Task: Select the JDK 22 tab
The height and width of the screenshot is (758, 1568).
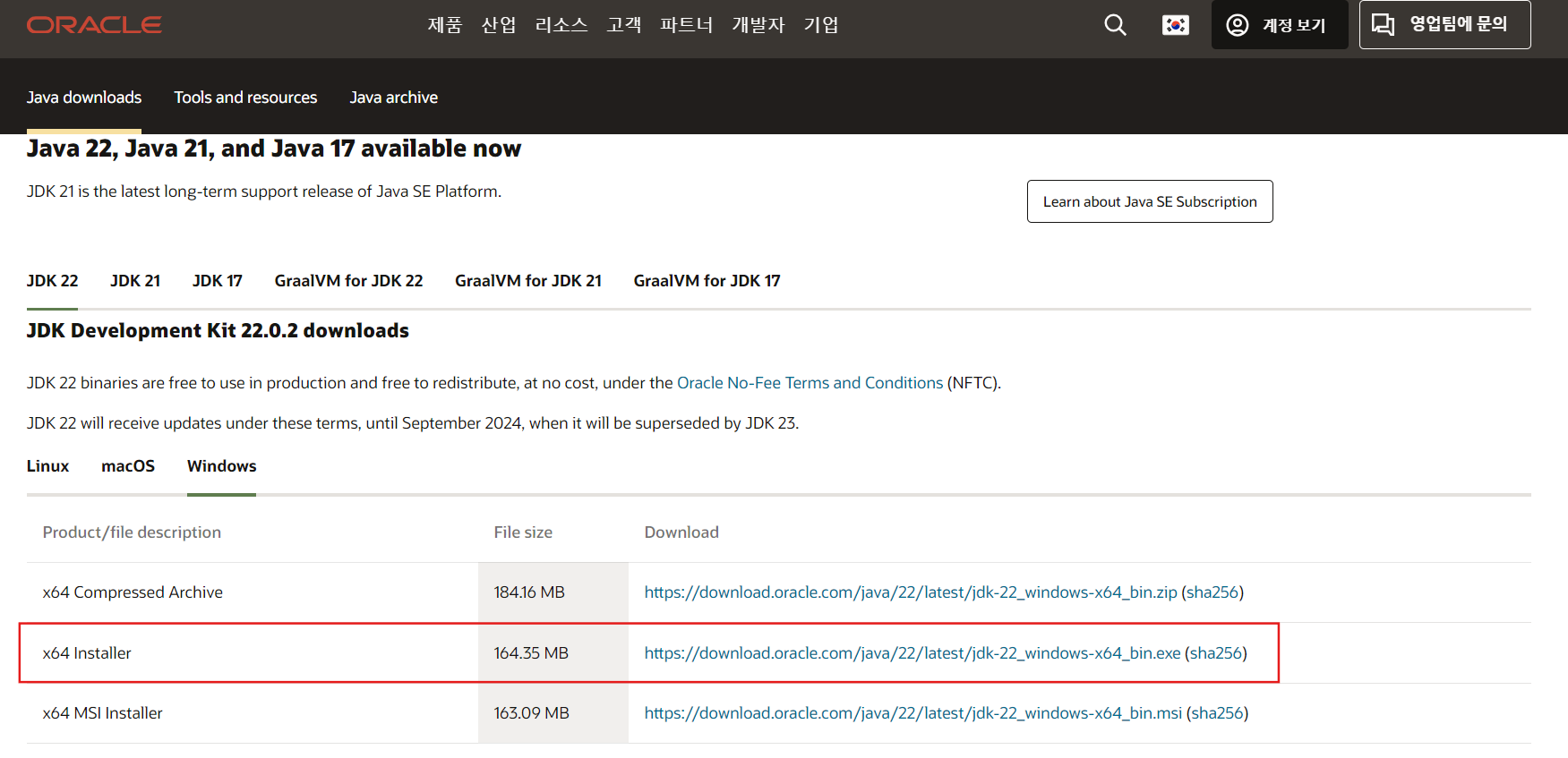Action: (x=52, y=281)
